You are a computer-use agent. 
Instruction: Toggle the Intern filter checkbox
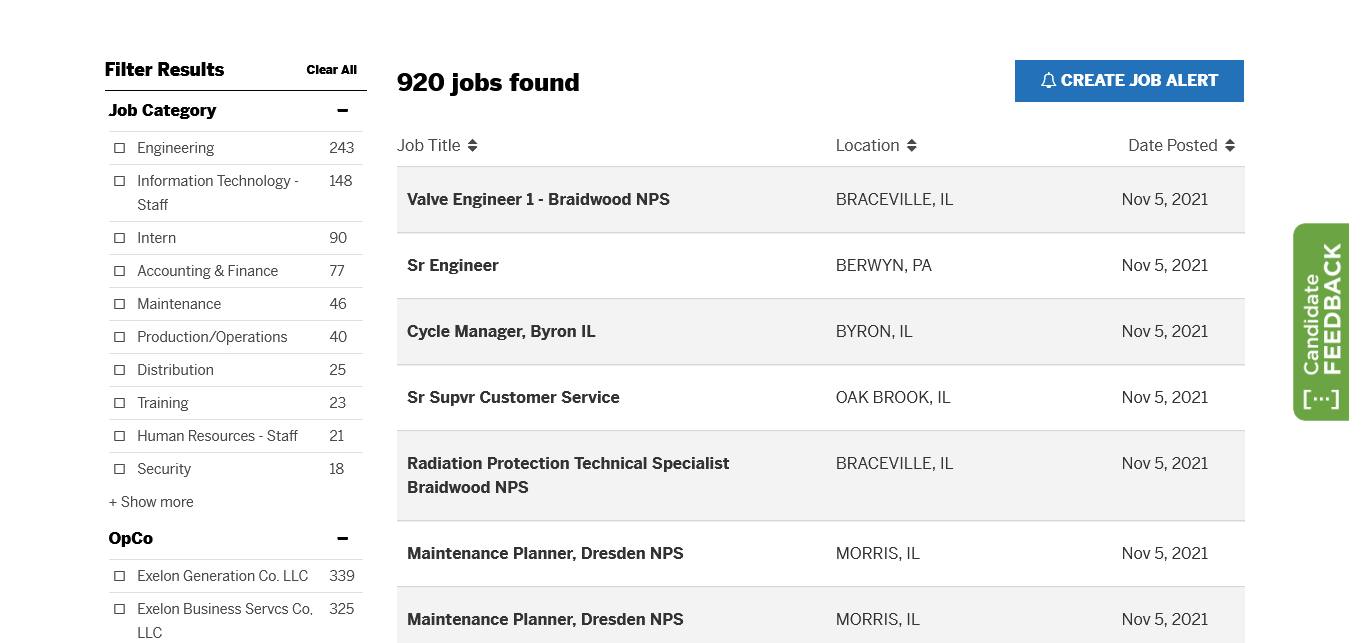point(120,238)
